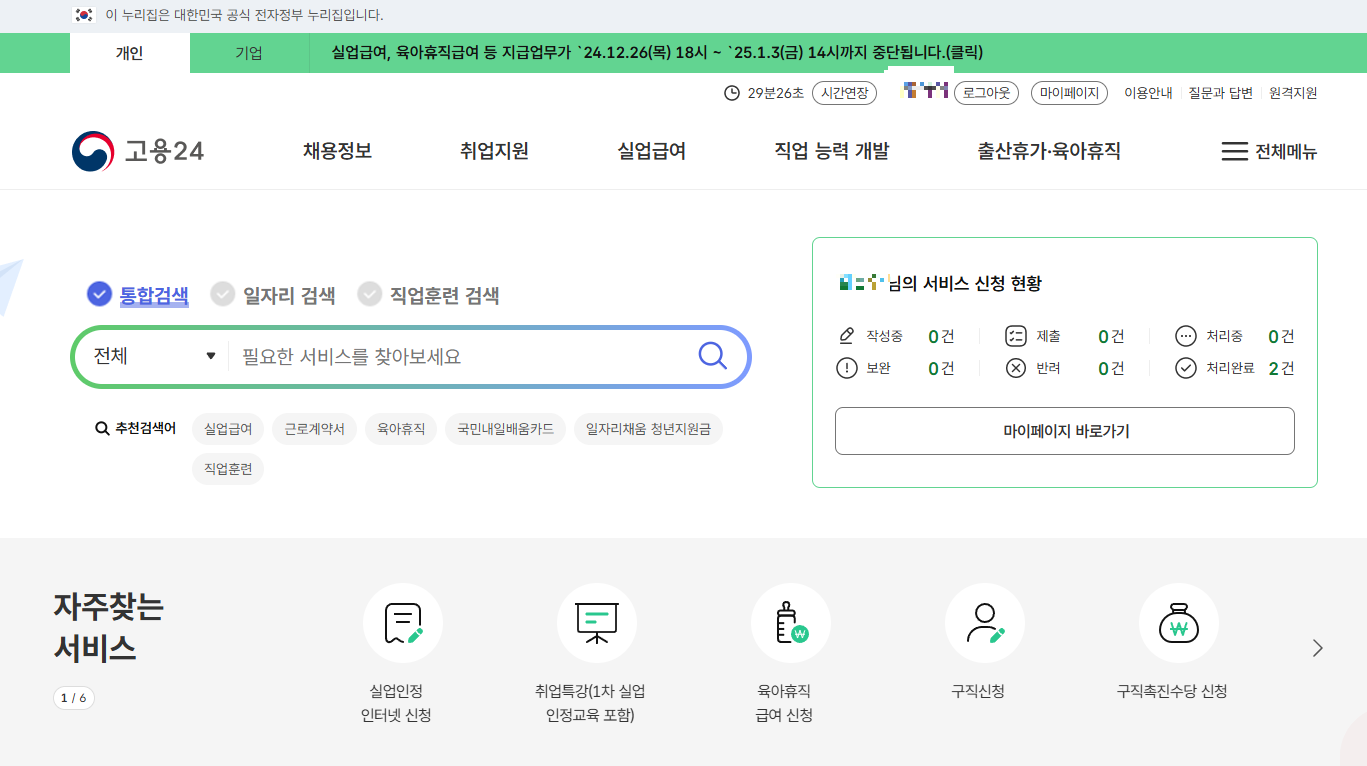This screenshot has height=766, width=1367.
Task: Select the 직업훈련 검색 option
Action: (429, 295)
